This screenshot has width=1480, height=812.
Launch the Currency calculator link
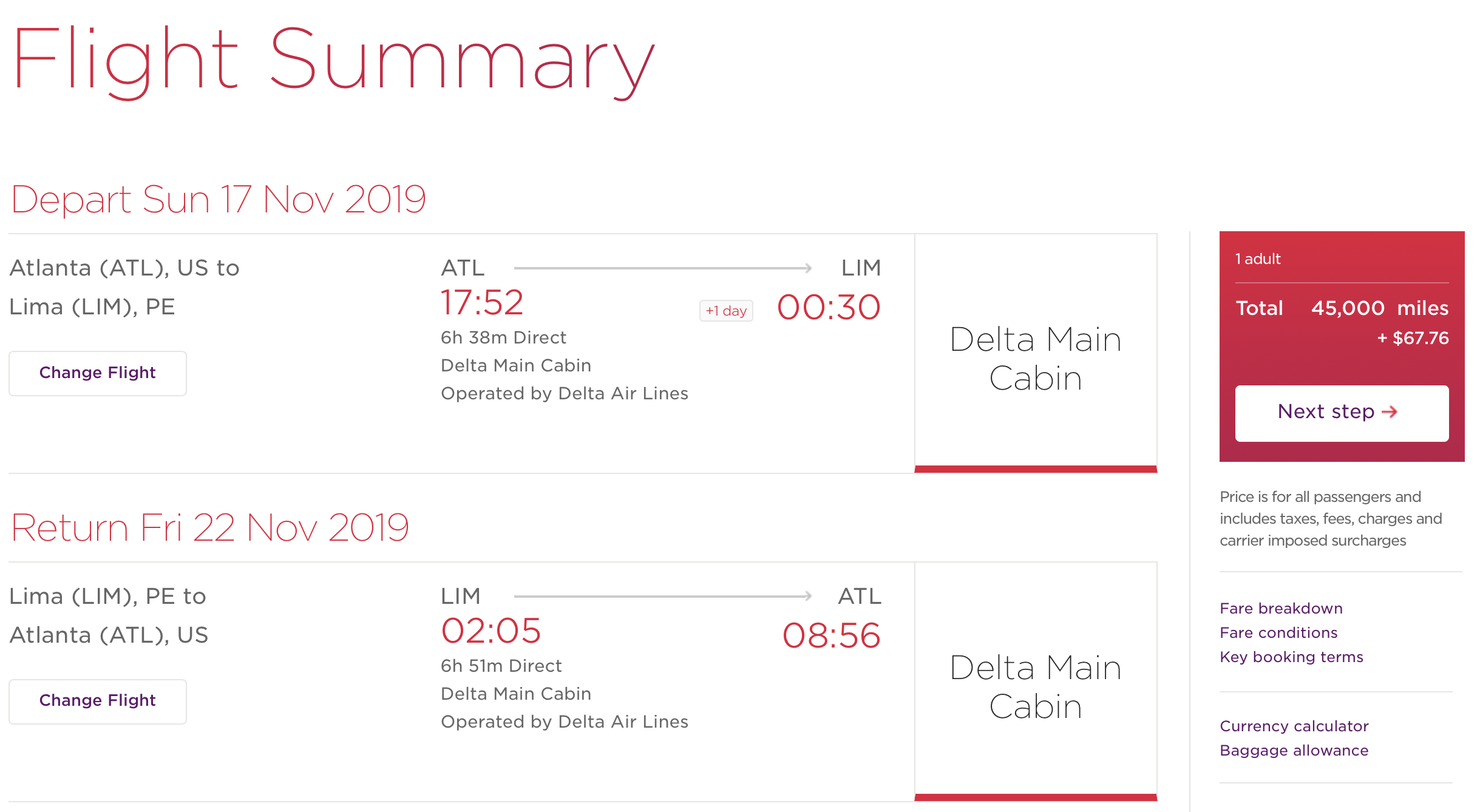[x=1294, y=726]
